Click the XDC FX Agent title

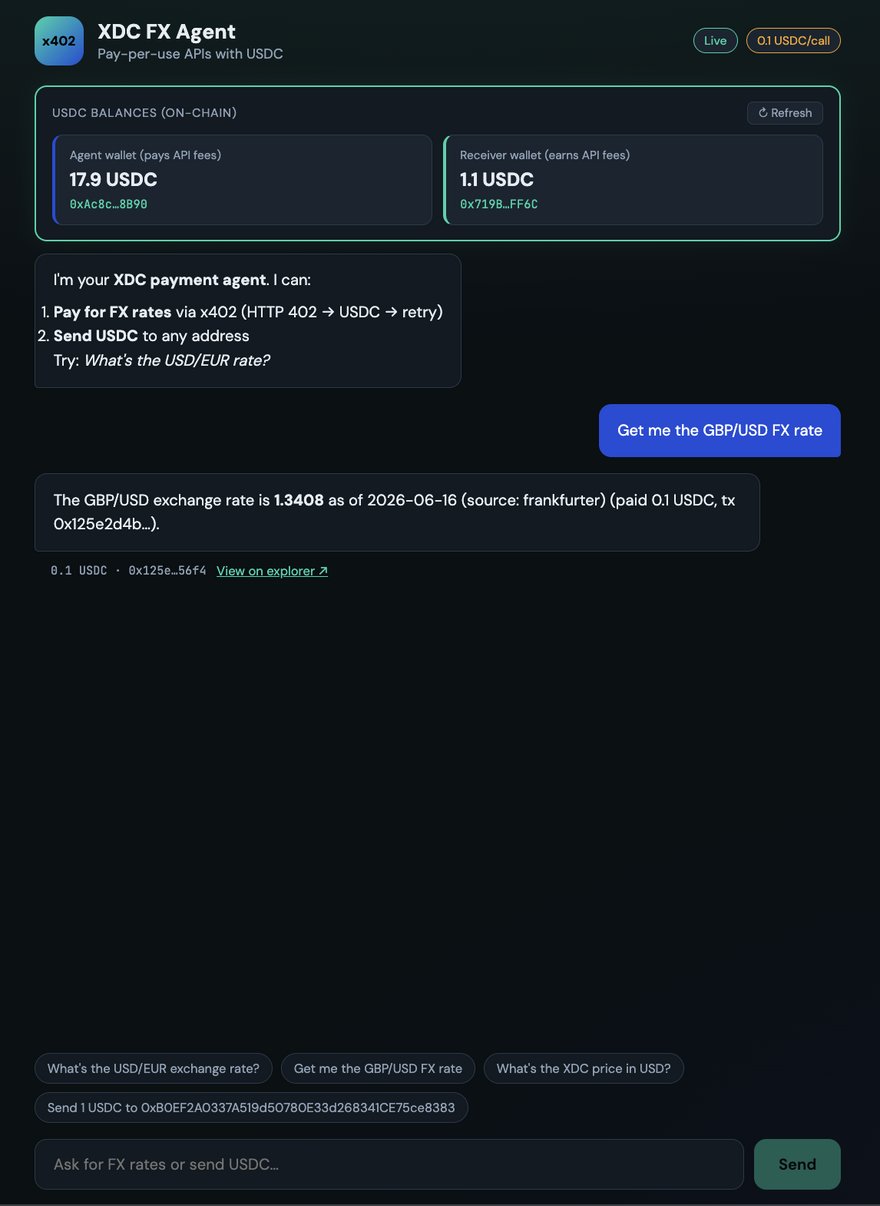click(x=166, y=32)
